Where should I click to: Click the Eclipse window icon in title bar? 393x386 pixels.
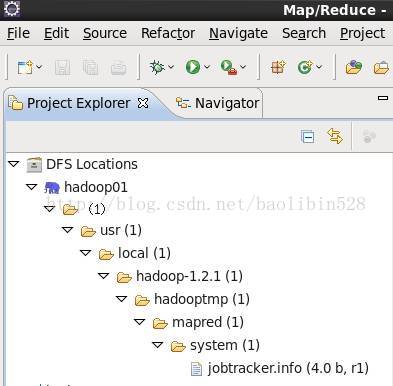(x=12, y=9)
